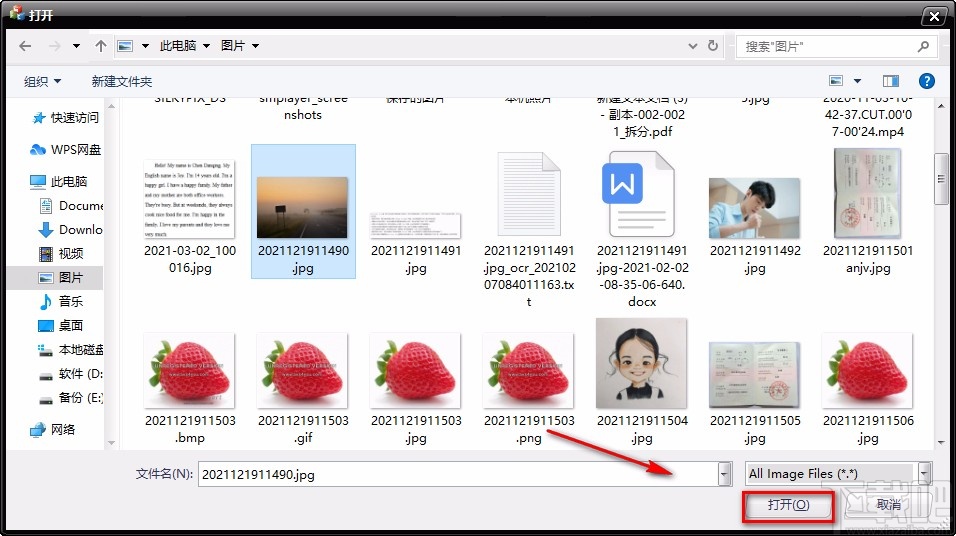Expand the file name history dropdown
Screen dimensions: 956x536
tap(724, 474)
